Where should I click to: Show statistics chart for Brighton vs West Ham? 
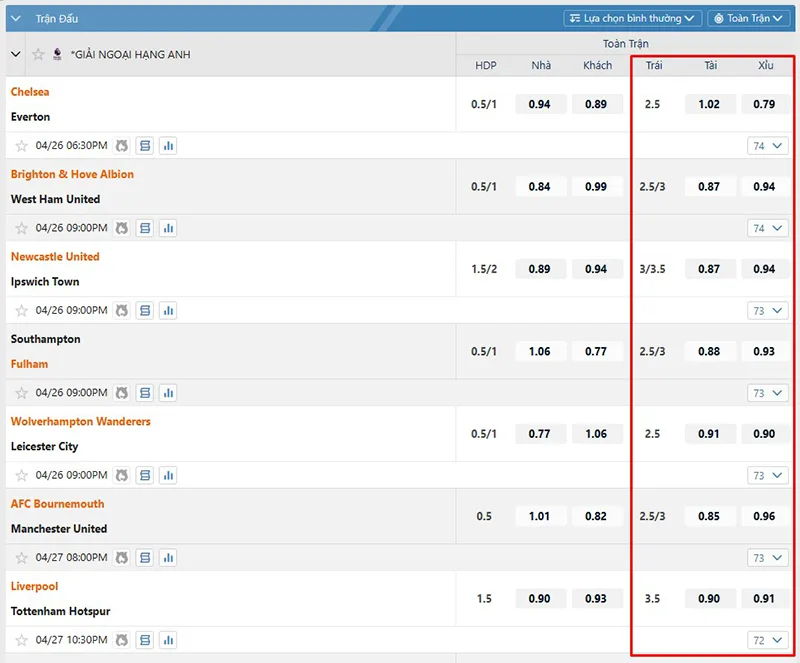168,228
